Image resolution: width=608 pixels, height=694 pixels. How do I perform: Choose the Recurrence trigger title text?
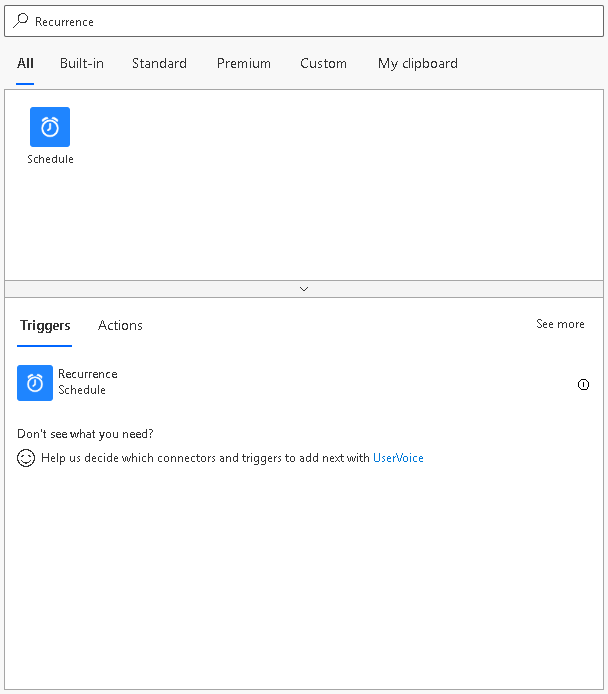(88, 374)
